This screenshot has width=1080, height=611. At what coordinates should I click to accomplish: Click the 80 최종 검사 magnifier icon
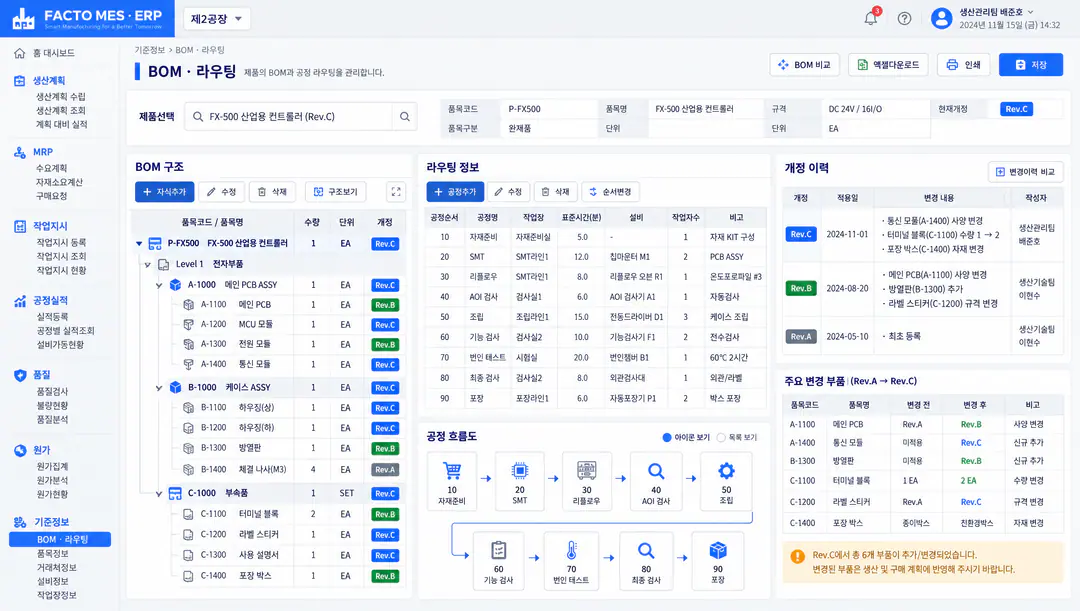[x=645, y=550]
